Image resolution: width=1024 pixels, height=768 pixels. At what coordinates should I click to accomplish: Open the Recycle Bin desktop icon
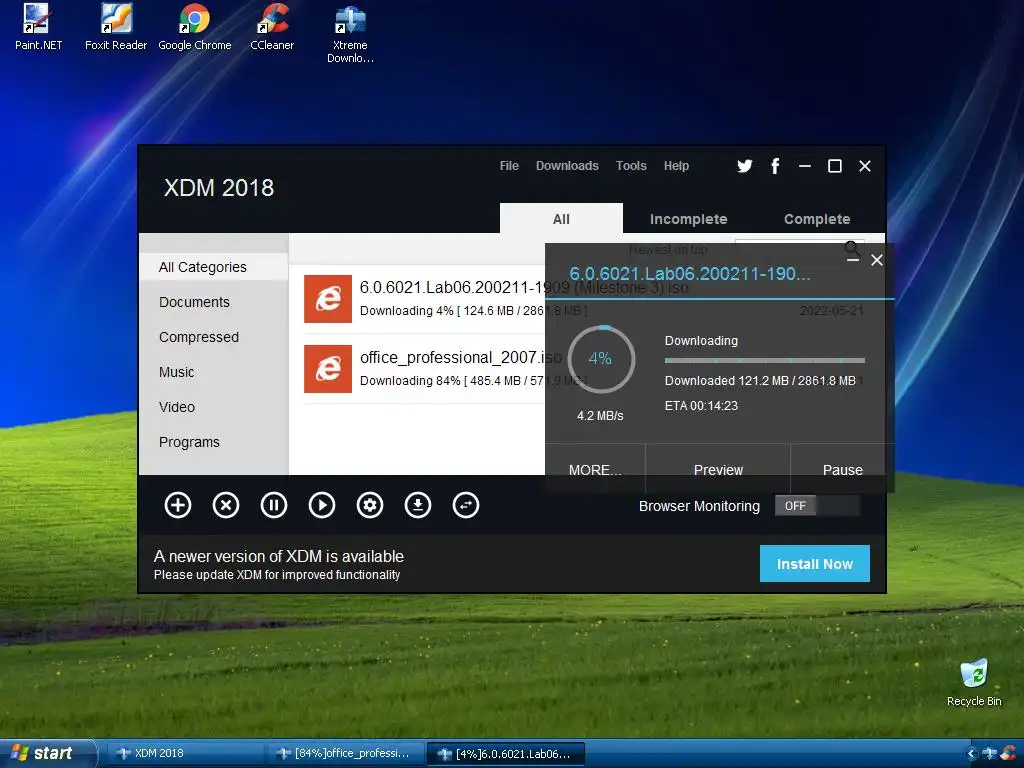974,682
